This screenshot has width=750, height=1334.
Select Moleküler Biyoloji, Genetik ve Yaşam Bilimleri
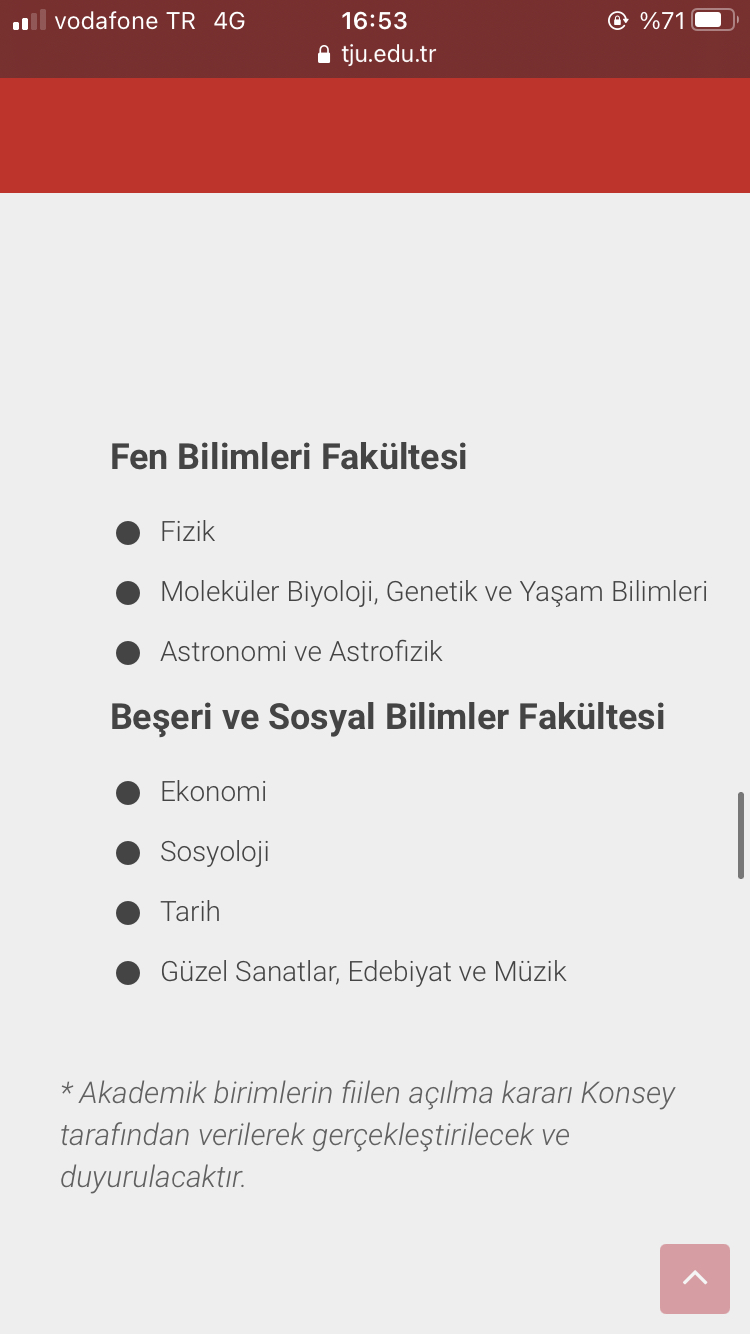pos(434,592)
